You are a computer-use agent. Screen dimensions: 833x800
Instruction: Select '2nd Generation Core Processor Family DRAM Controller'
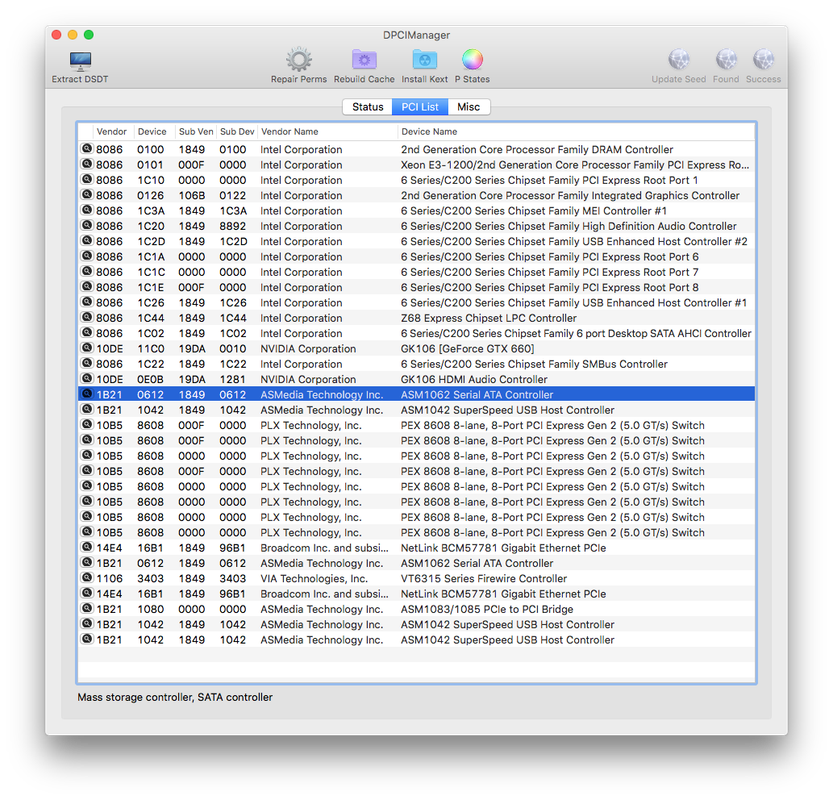coord(416,149)
